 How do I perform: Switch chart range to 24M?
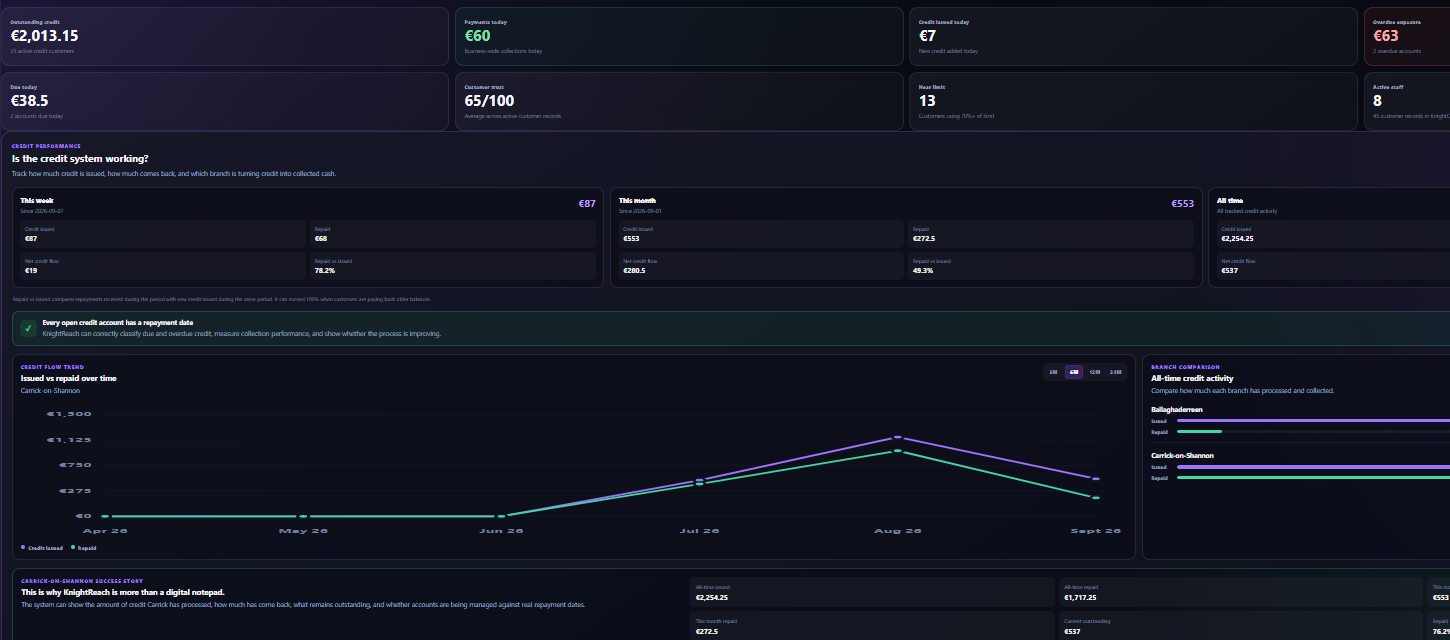click(x=1116, y=372)
